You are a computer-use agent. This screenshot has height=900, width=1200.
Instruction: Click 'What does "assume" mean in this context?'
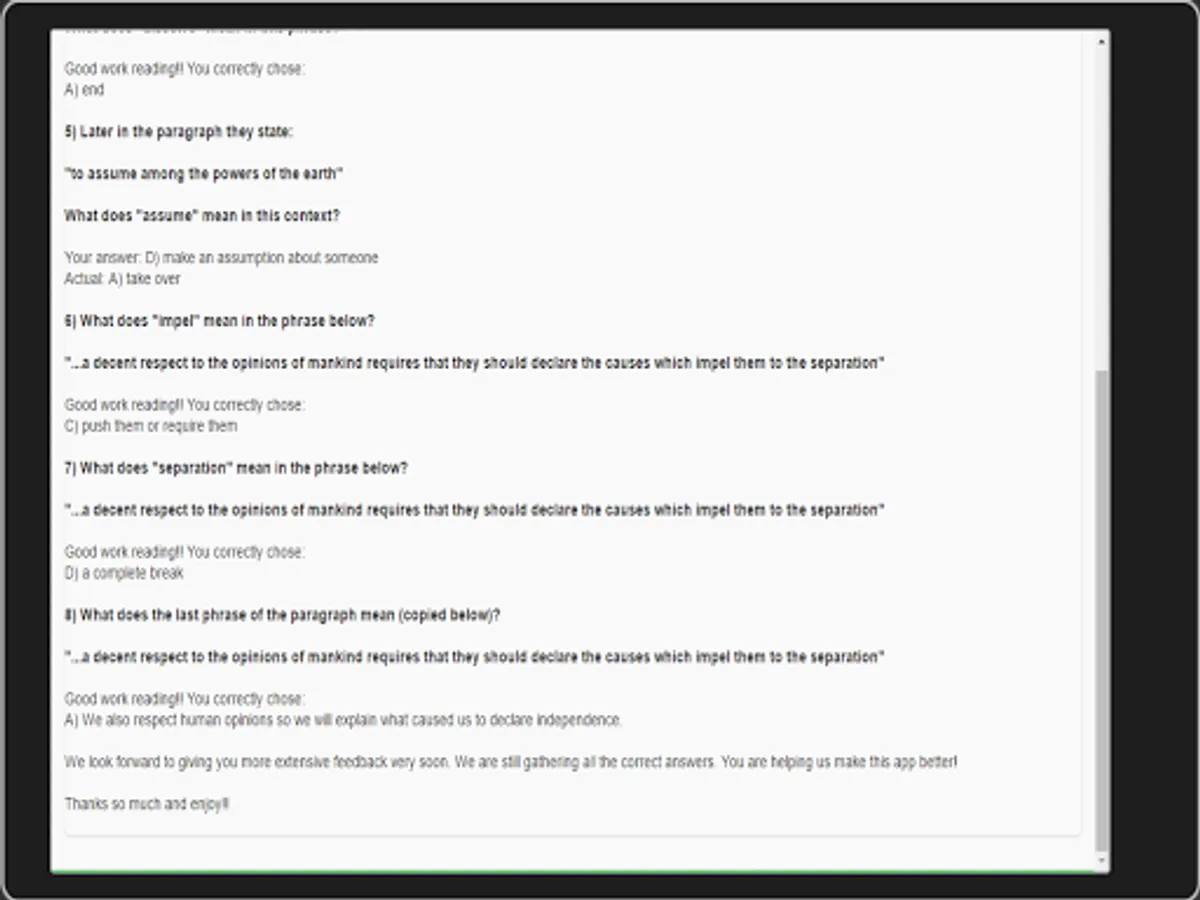202,216
